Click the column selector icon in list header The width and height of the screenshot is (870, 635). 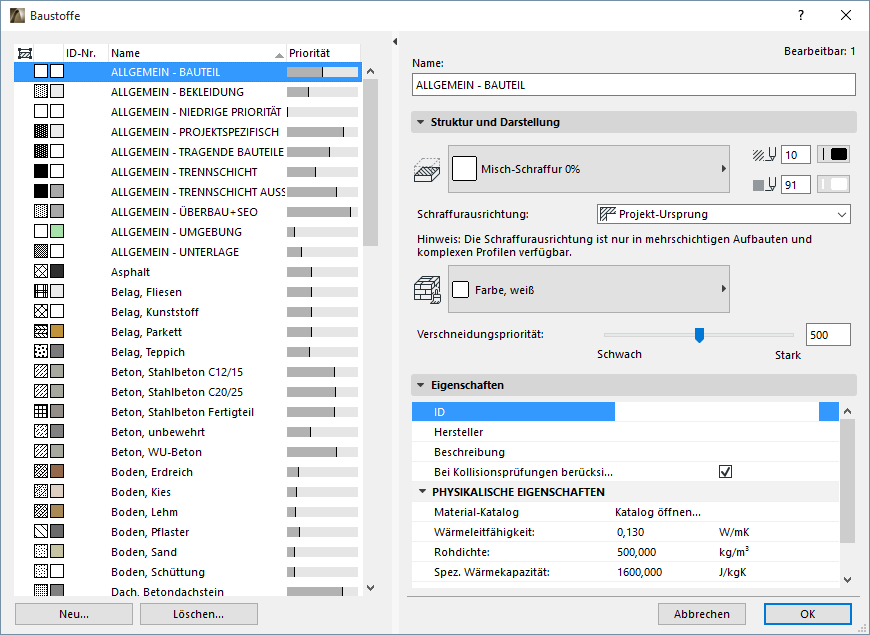point(24,53)
